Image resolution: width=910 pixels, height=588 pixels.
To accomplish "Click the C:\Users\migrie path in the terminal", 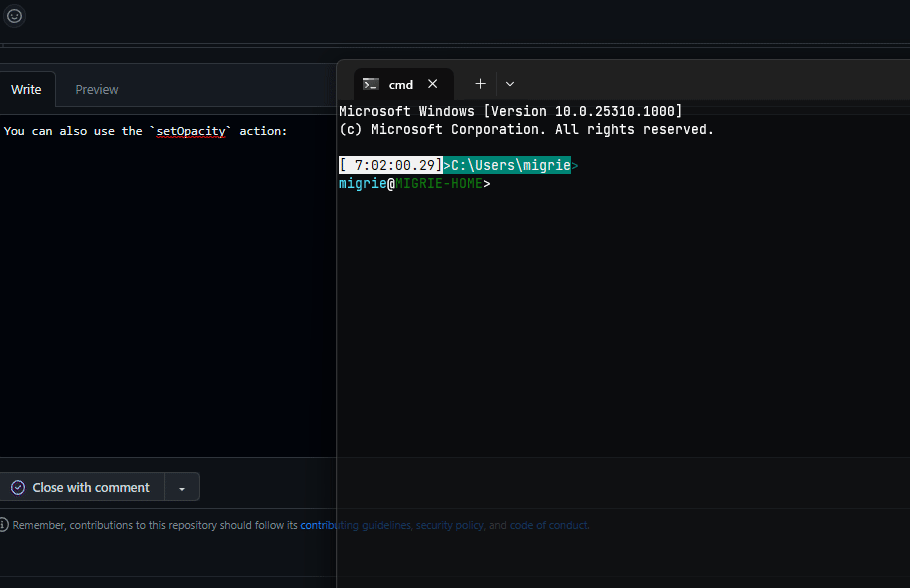I will point(508,164).
